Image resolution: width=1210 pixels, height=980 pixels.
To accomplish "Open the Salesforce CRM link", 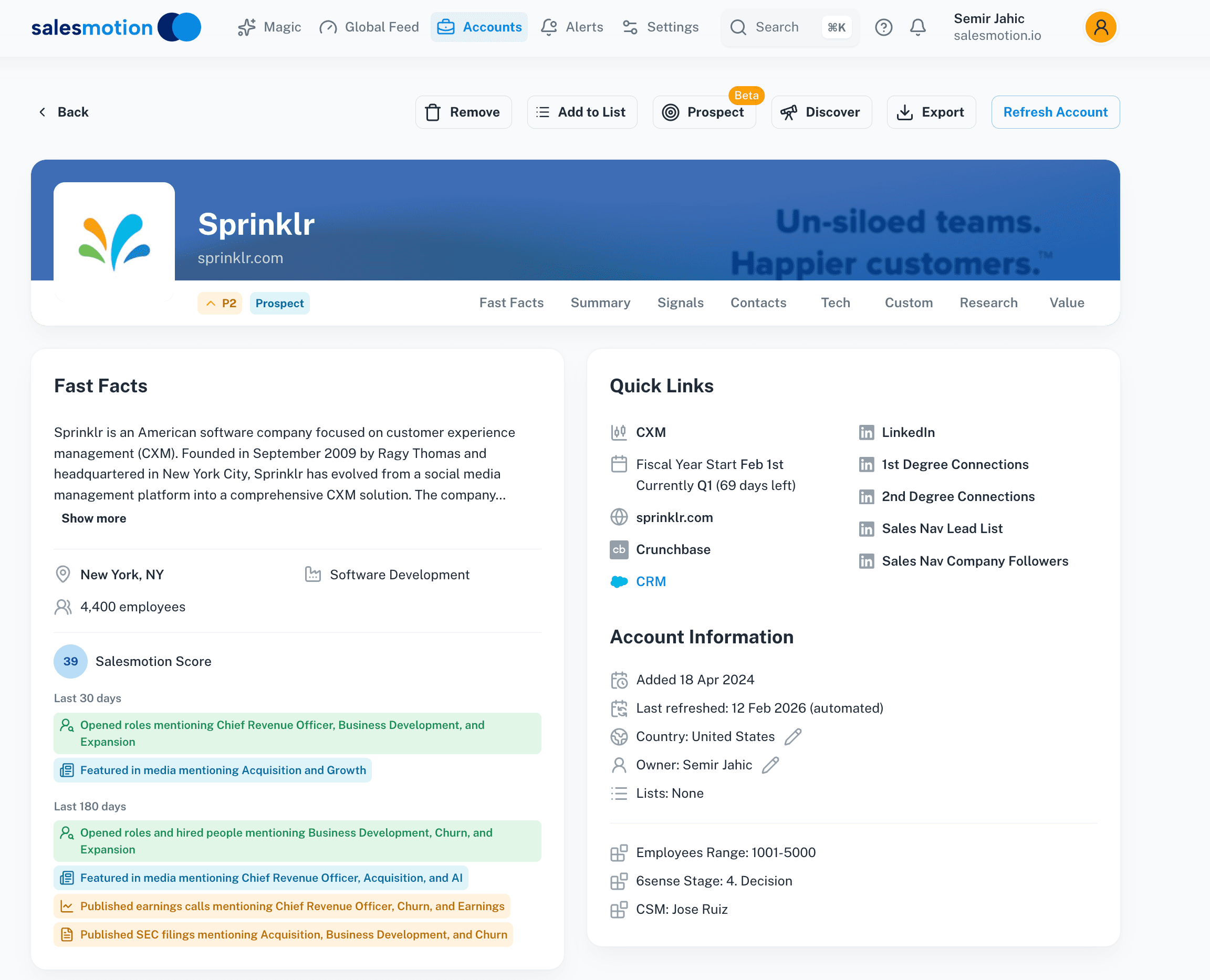I will click(x=651, y=581).
